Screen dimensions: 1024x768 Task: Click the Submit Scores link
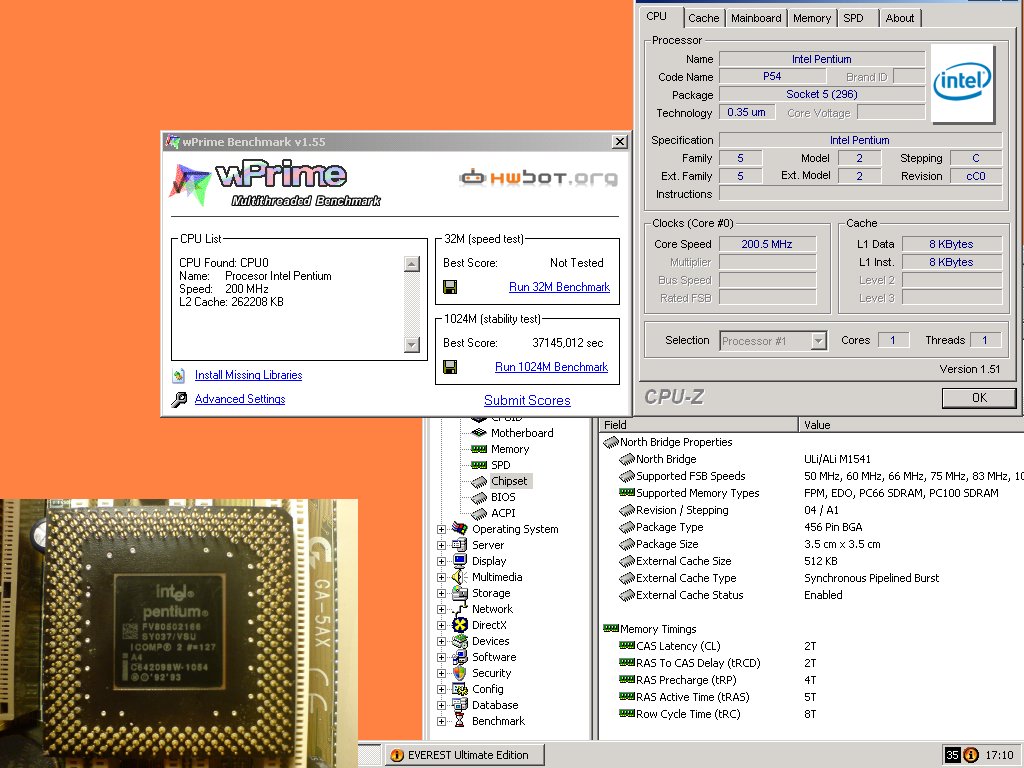pos(527,400)
